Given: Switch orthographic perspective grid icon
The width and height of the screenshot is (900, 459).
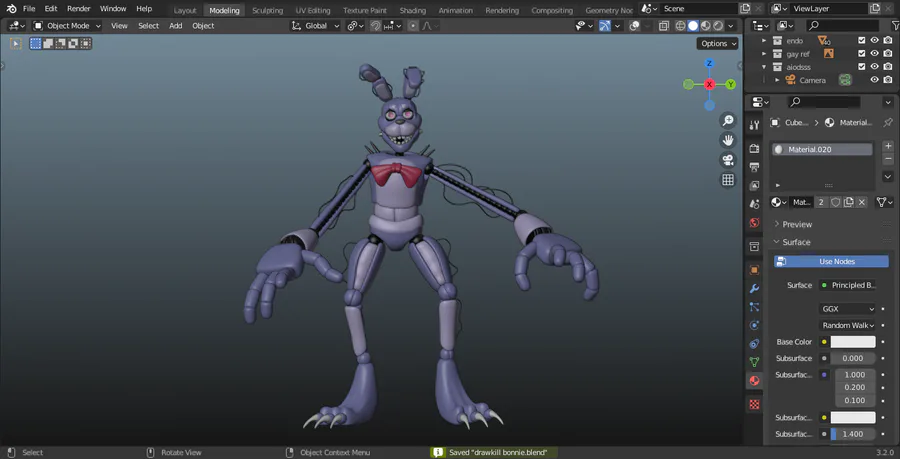Looking at the screenshot, I should (x=728, y=180).
